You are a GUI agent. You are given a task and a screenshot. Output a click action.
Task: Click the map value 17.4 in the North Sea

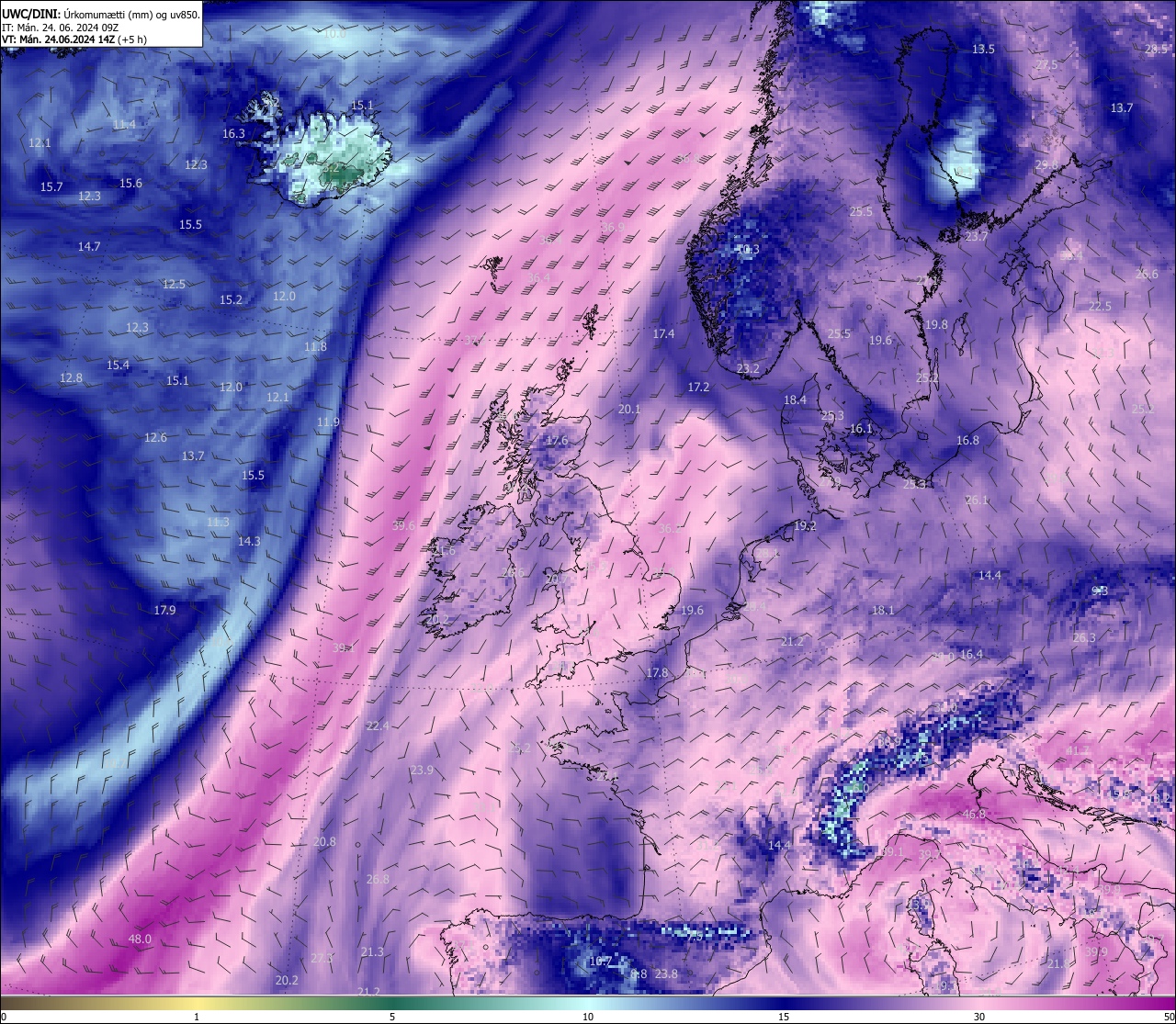tap(663, 333)
